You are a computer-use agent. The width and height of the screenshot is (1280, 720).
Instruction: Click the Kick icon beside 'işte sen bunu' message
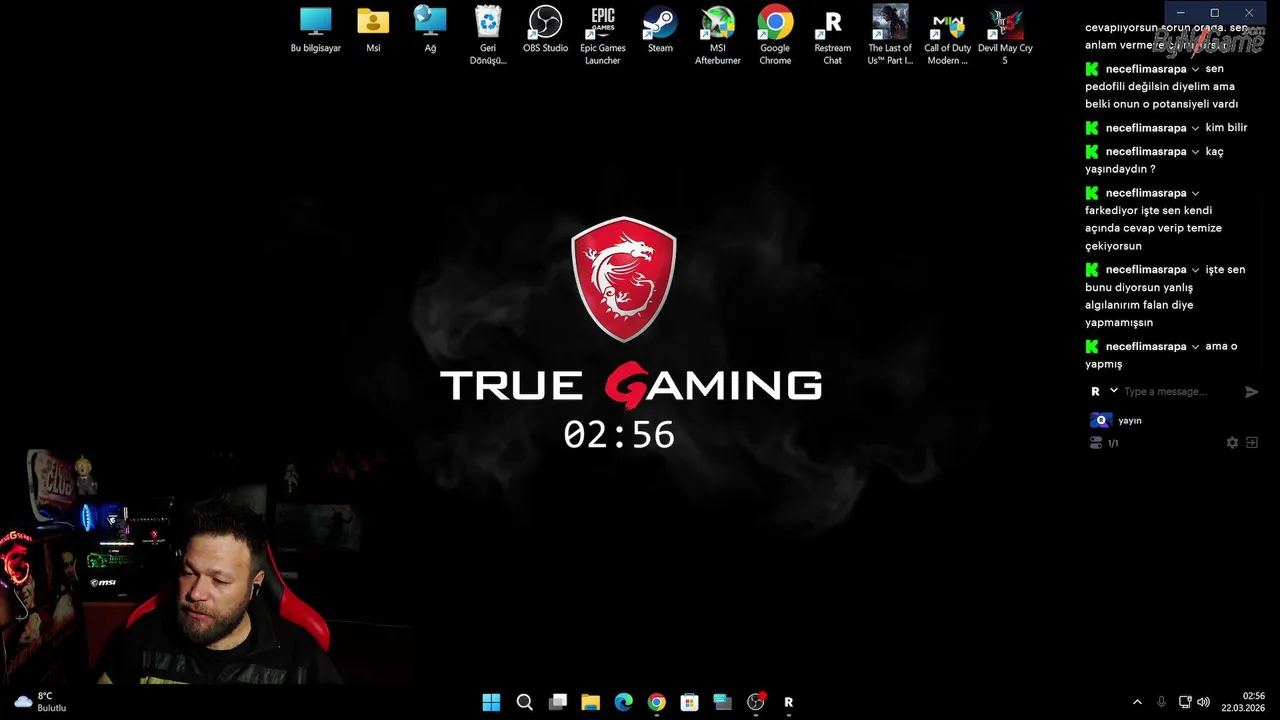click(x=1092, y=269)
